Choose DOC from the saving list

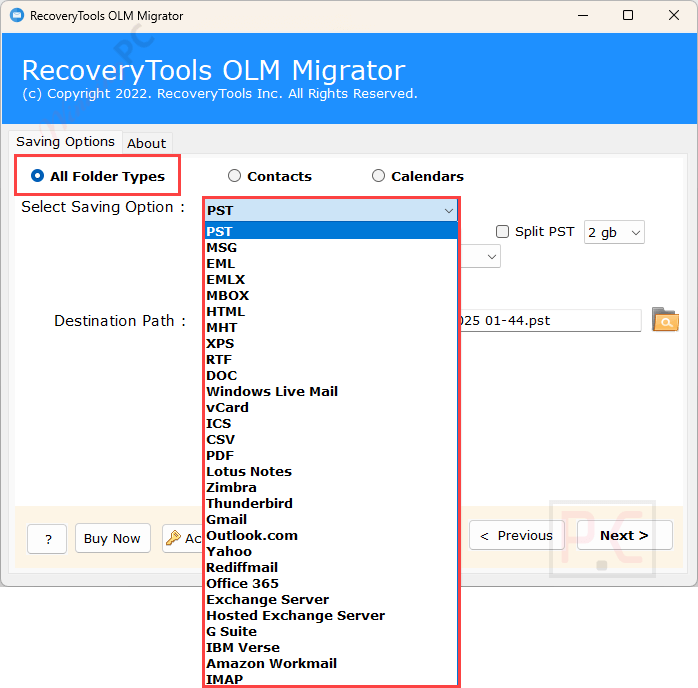point(331,376)
